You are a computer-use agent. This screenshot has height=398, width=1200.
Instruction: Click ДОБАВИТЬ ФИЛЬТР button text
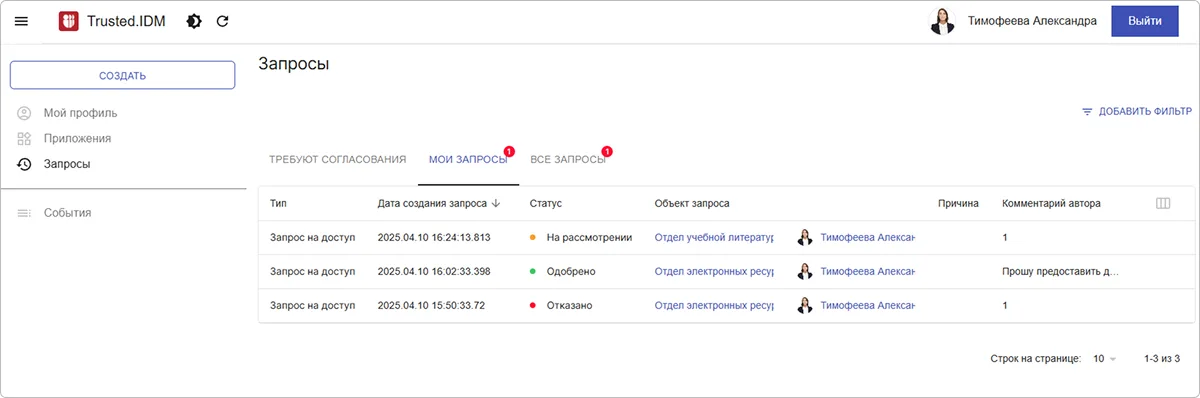pyautogui.click(x=1145, y=112)
